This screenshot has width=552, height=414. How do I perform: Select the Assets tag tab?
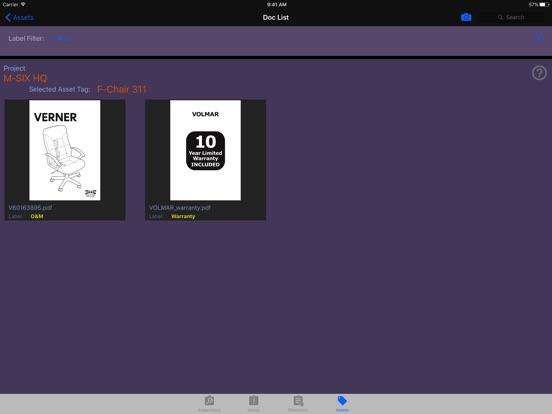tap(342, 403)
